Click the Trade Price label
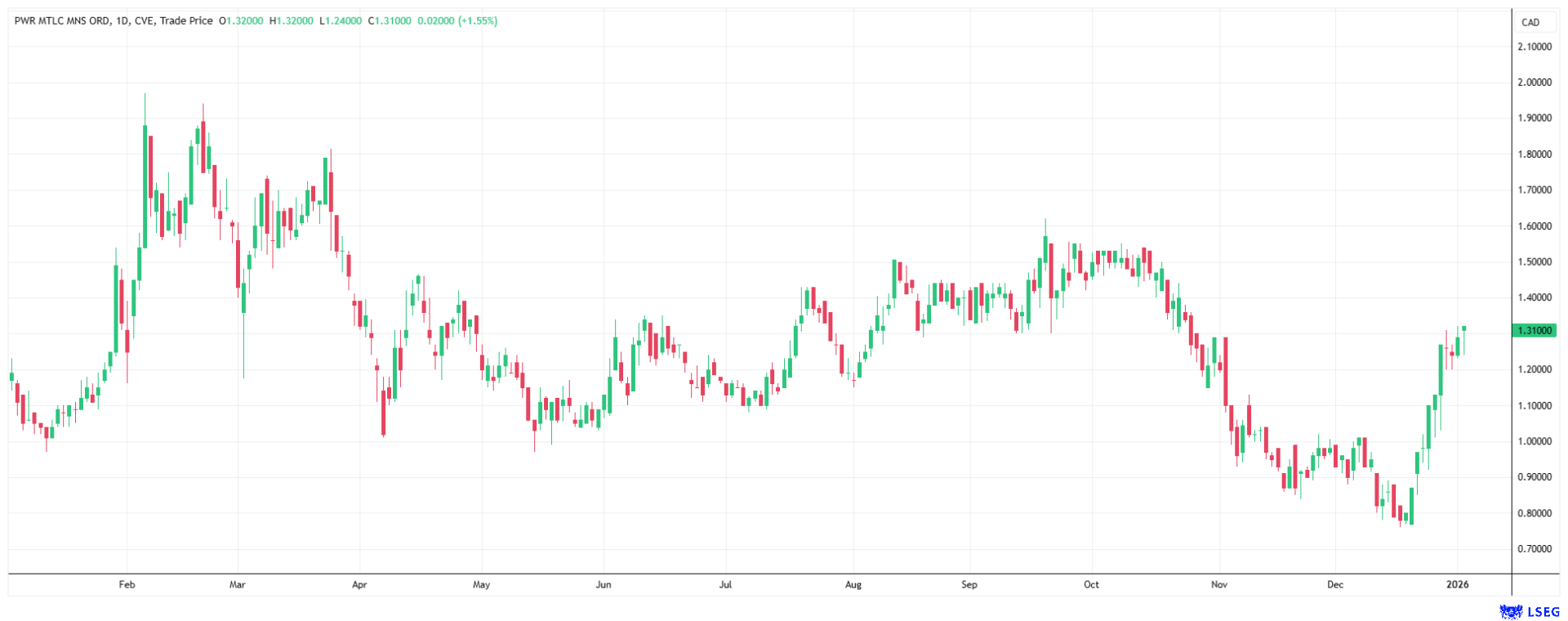 (186, 20)
